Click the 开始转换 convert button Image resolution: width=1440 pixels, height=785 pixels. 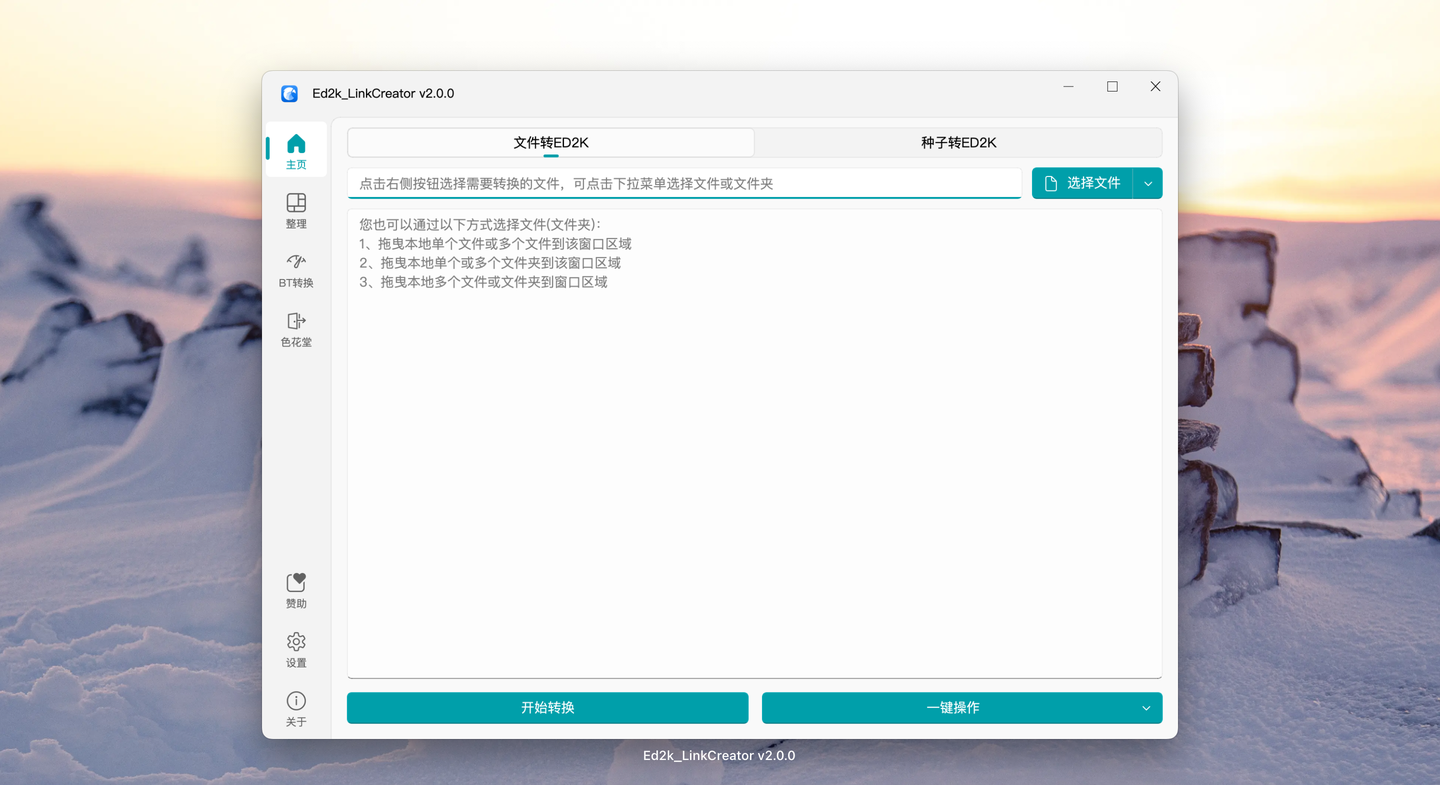click(547, 707)
